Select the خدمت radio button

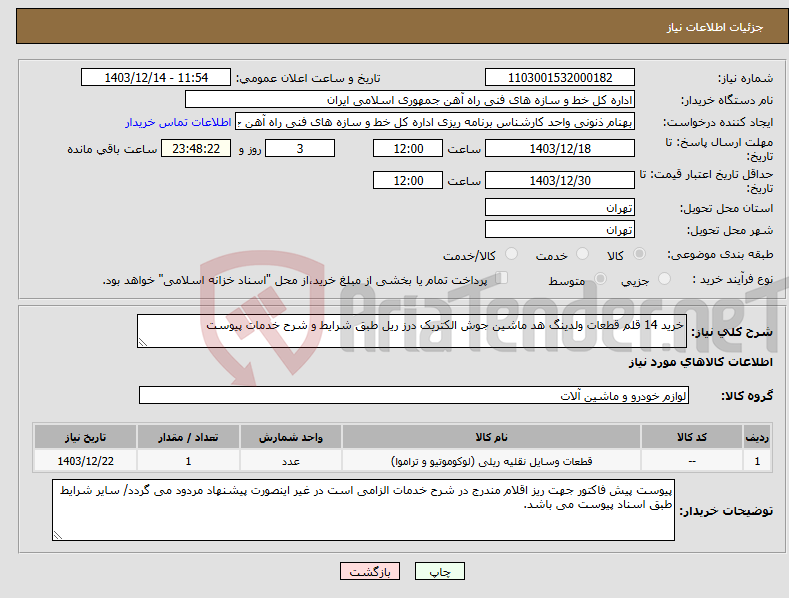point(582,254)
